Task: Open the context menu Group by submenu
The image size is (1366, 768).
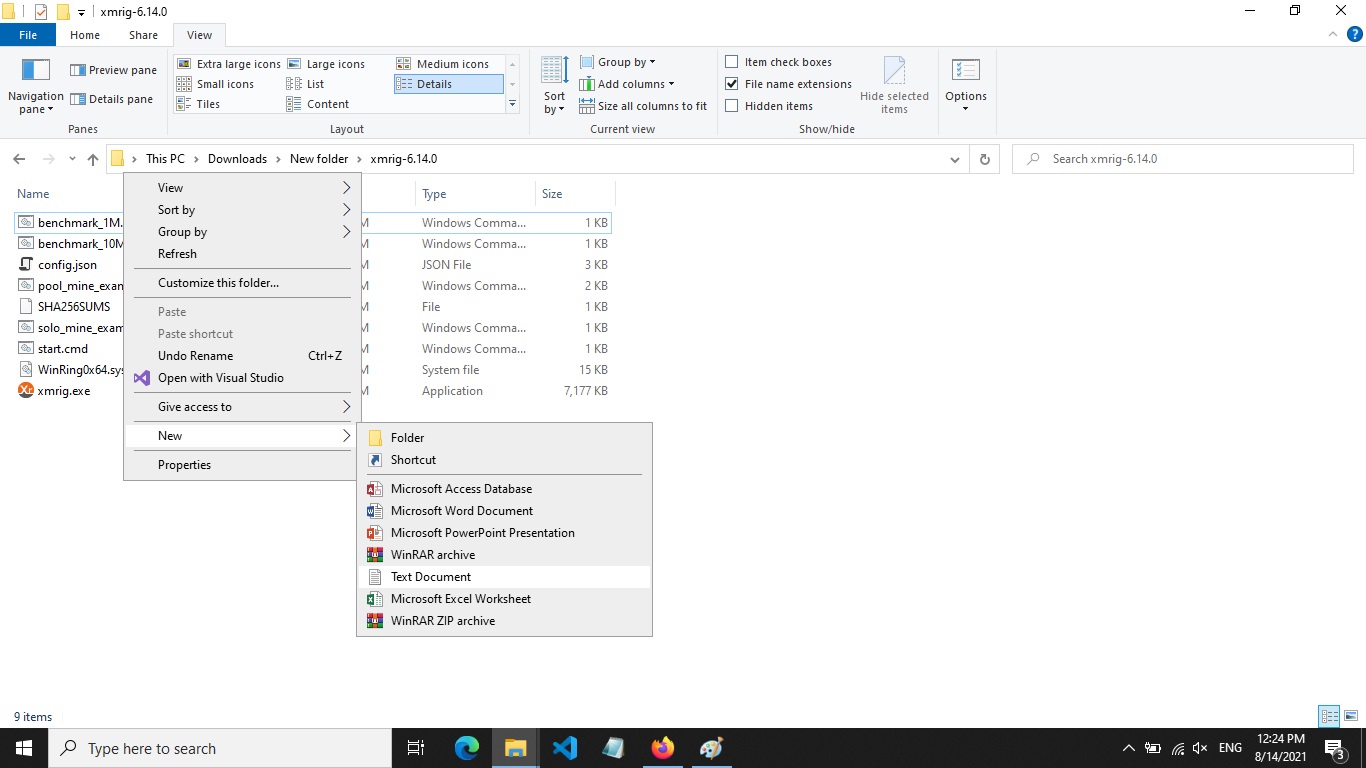Action: pyautogui.click(x=241, y=232)
